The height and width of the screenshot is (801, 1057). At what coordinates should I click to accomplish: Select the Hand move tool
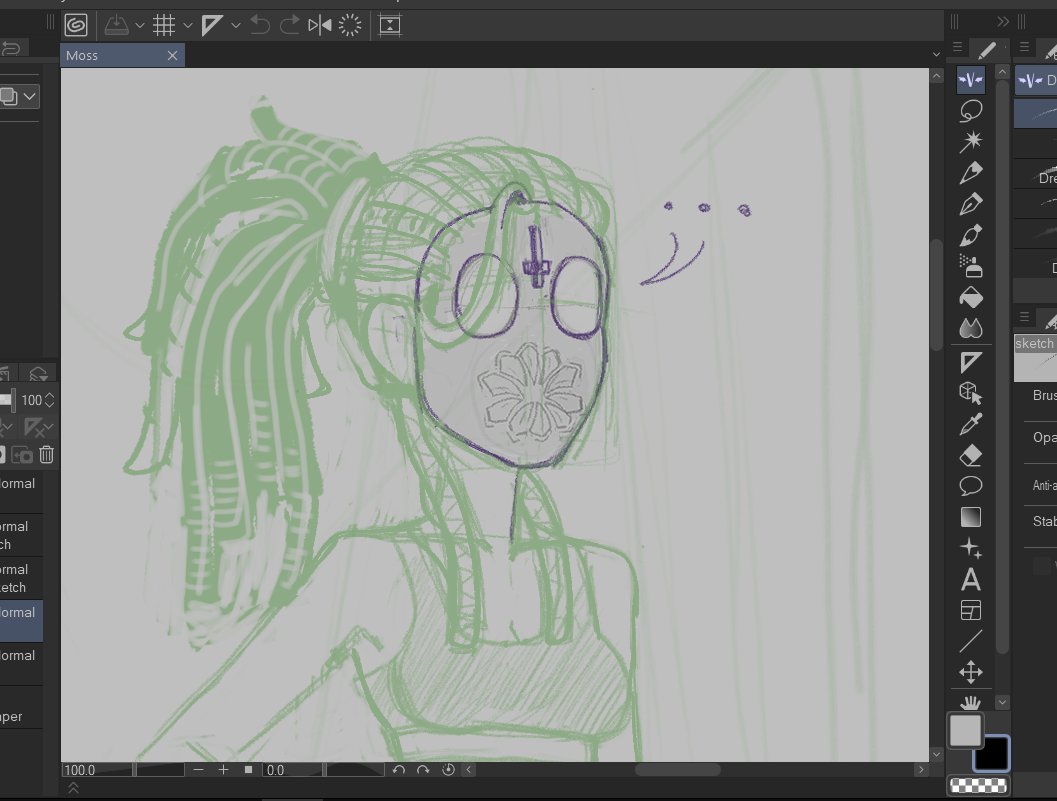coord(971,703)
